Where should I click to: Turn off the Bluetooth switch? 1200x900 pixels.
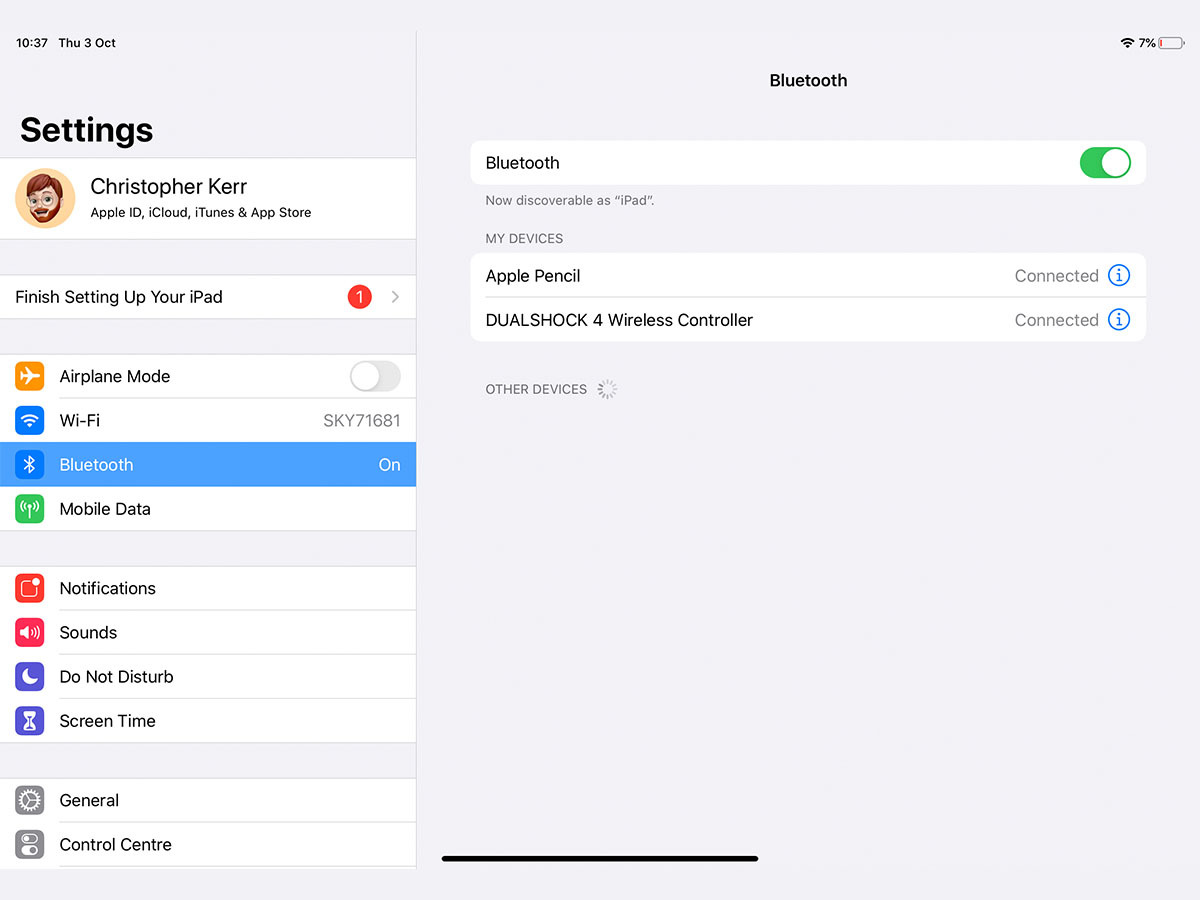pyautogui.click(x=1105, y=163)
